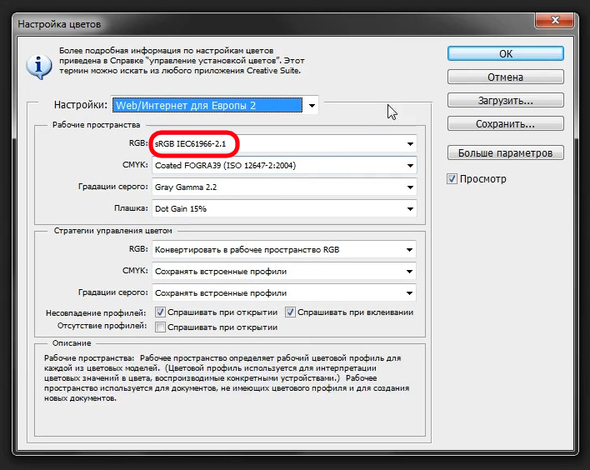
Task: Select the Web/Интернет для Европы 2 field
Action: click(208, 105)
